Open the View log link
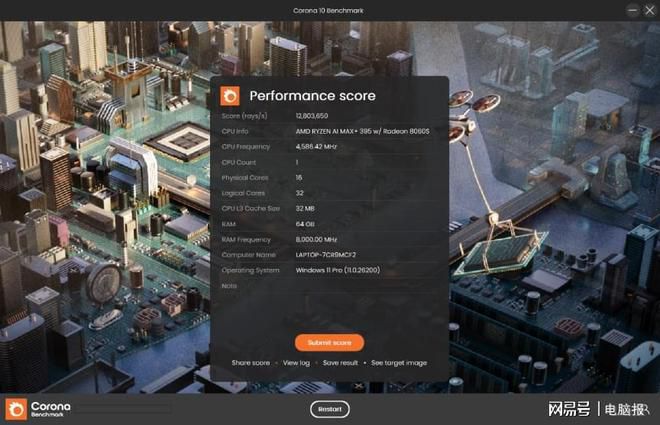 click(x=296, y=363)
